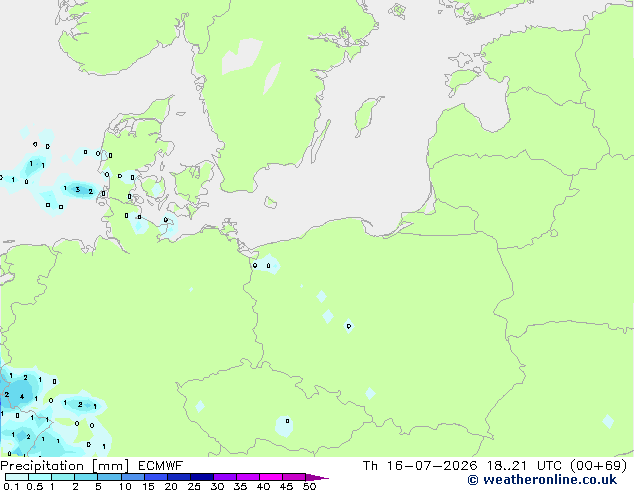Click the precipitation value "3" over the North Sea

pos(78,190)
